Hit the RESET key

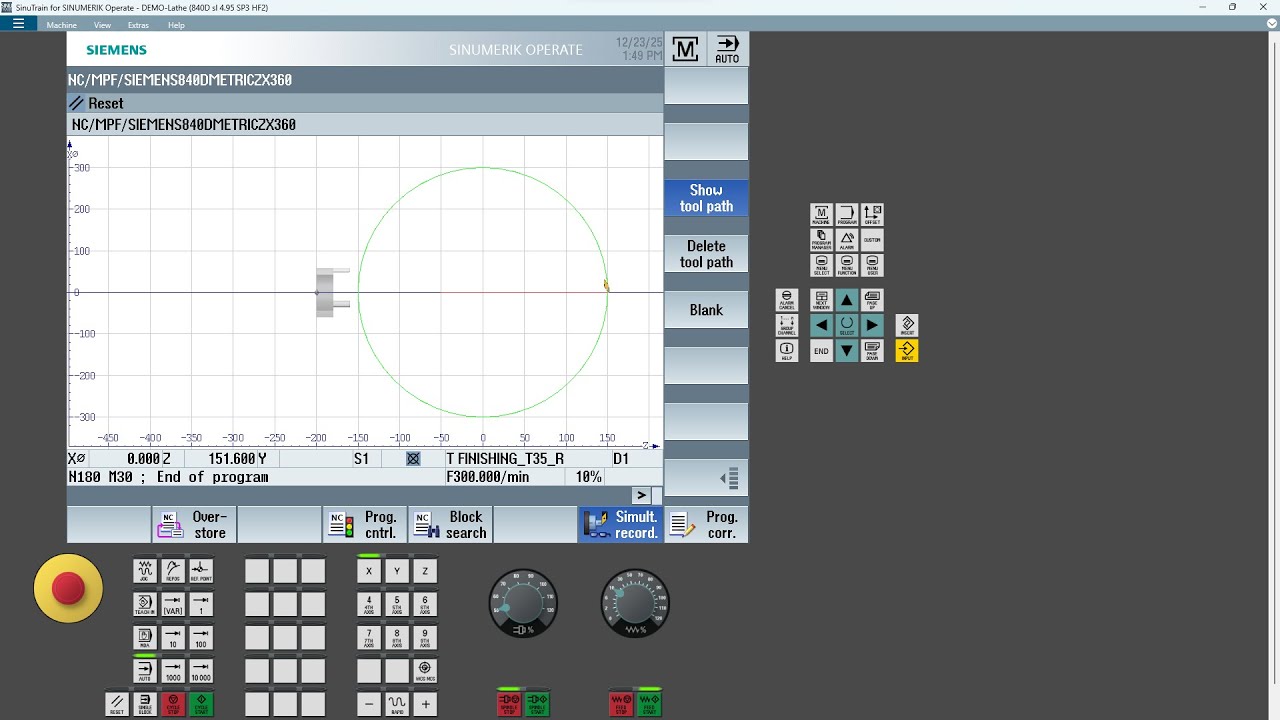click(117, 704)
